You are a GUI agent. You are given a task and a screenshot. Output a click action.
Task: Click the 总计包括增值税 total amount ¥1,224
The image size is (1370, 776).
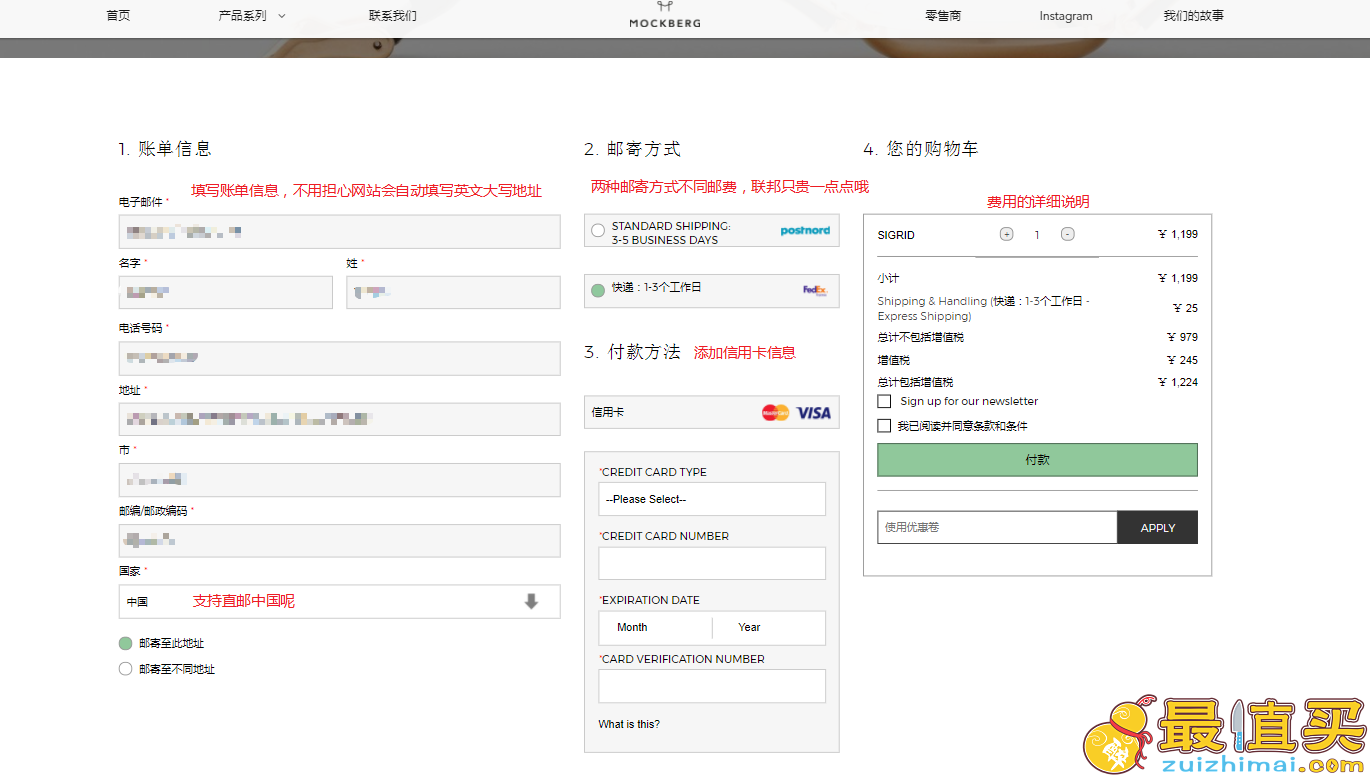pyautogui.click(x=1178, y=382)
